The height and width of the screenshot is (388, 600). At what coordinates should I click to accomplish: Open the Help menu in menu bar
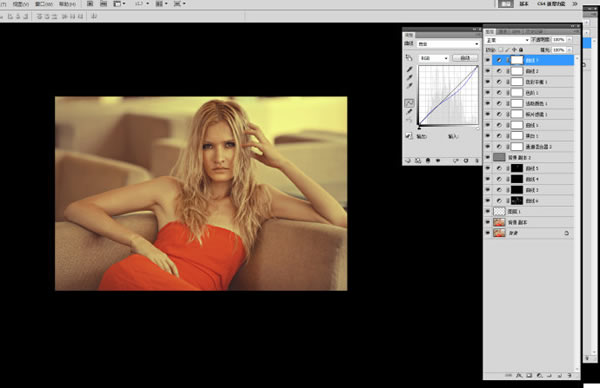point(67,4)
